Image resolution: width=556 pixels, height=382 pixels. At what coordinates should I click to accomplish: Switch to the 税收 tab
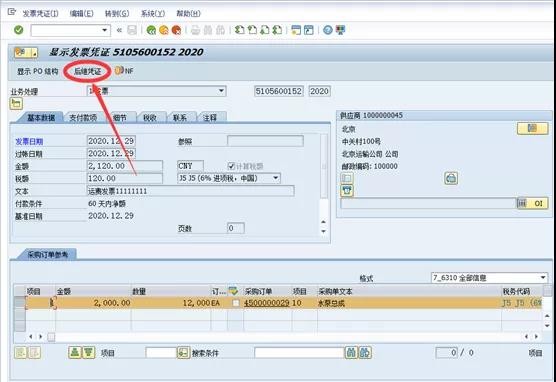pyautogui.click(x=150, y=118)
